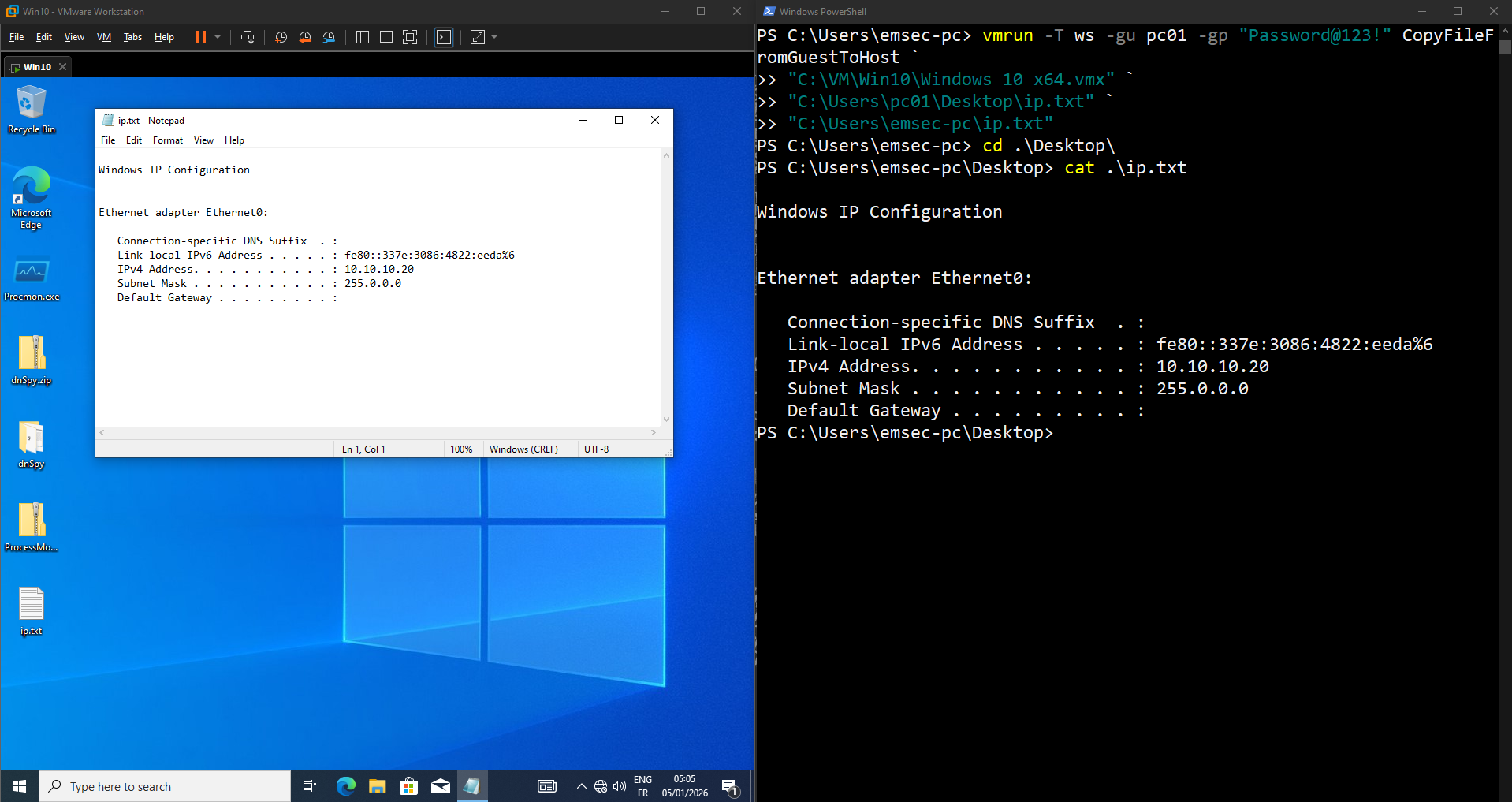
Task: Click Send Ctrl+Alt+Del to guest icon
Action: [x=248, y=37]
